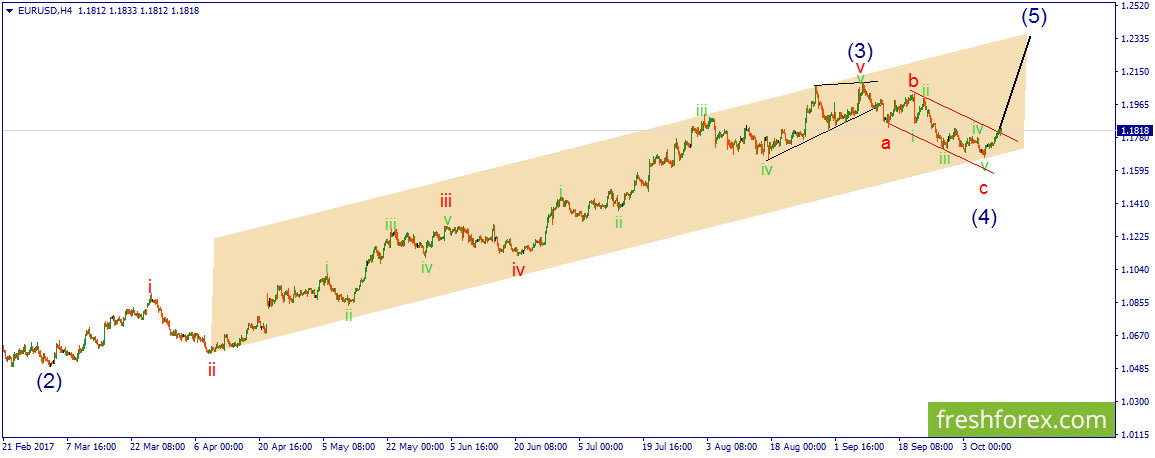Viewport: 1155px width, 458px height.
Task: Click the red 'iv' wave label
Action: click(519, 269)
